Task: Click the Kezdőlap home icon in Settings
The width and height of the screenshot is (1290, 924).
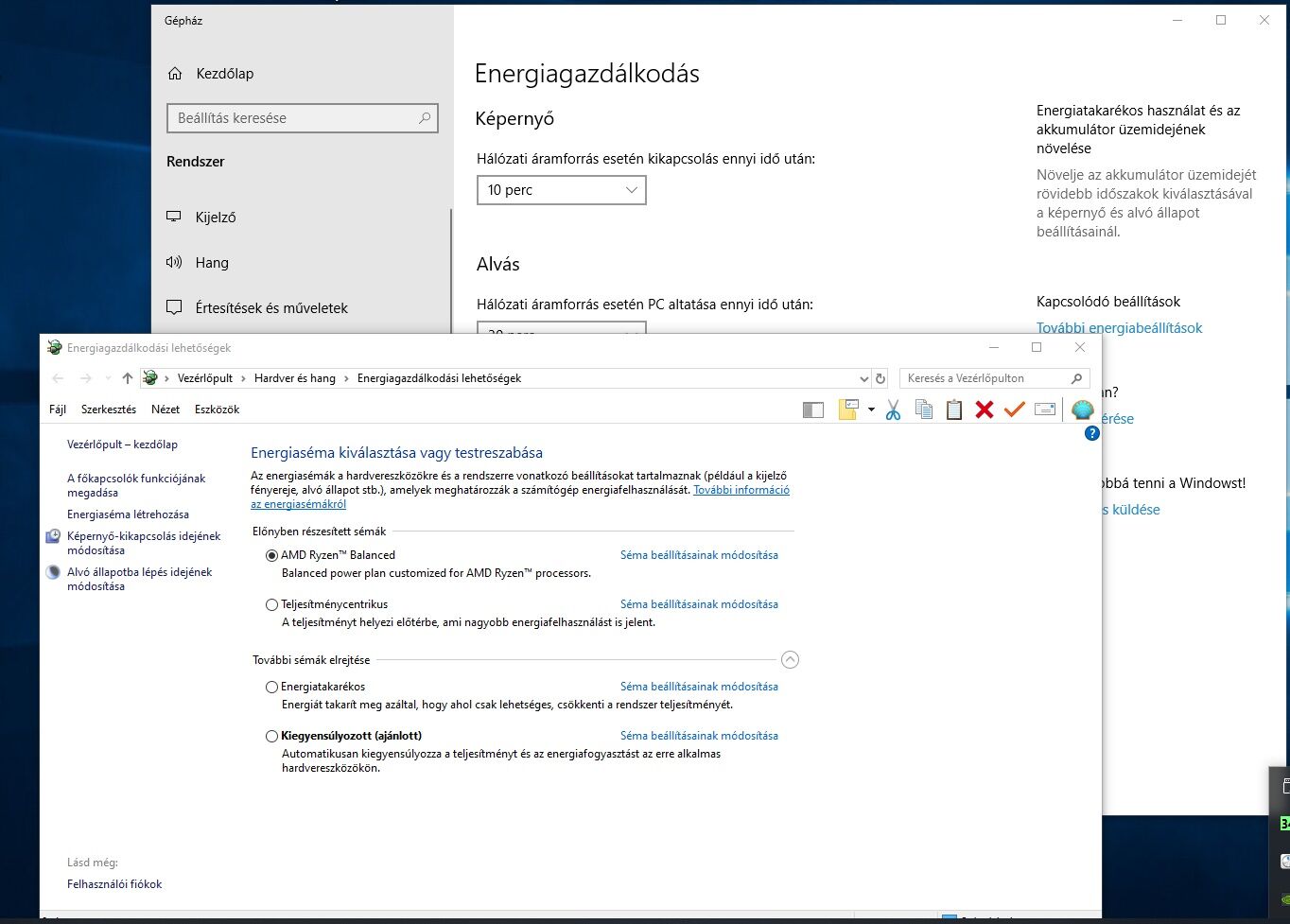Action: (x=174, y=74)
